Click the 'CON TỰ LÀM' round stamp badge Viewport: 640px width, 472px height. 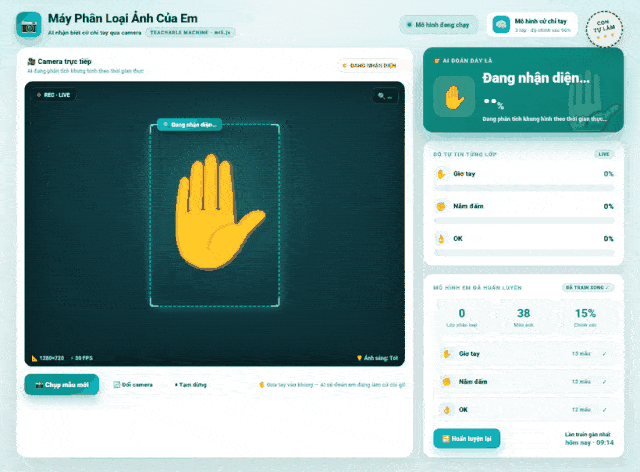604,29
